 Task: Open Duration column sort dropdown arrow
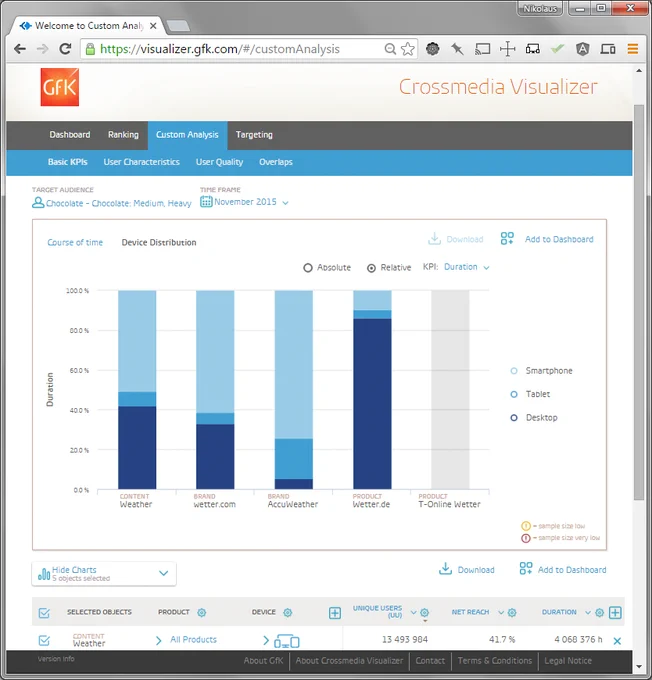(588, 612)
